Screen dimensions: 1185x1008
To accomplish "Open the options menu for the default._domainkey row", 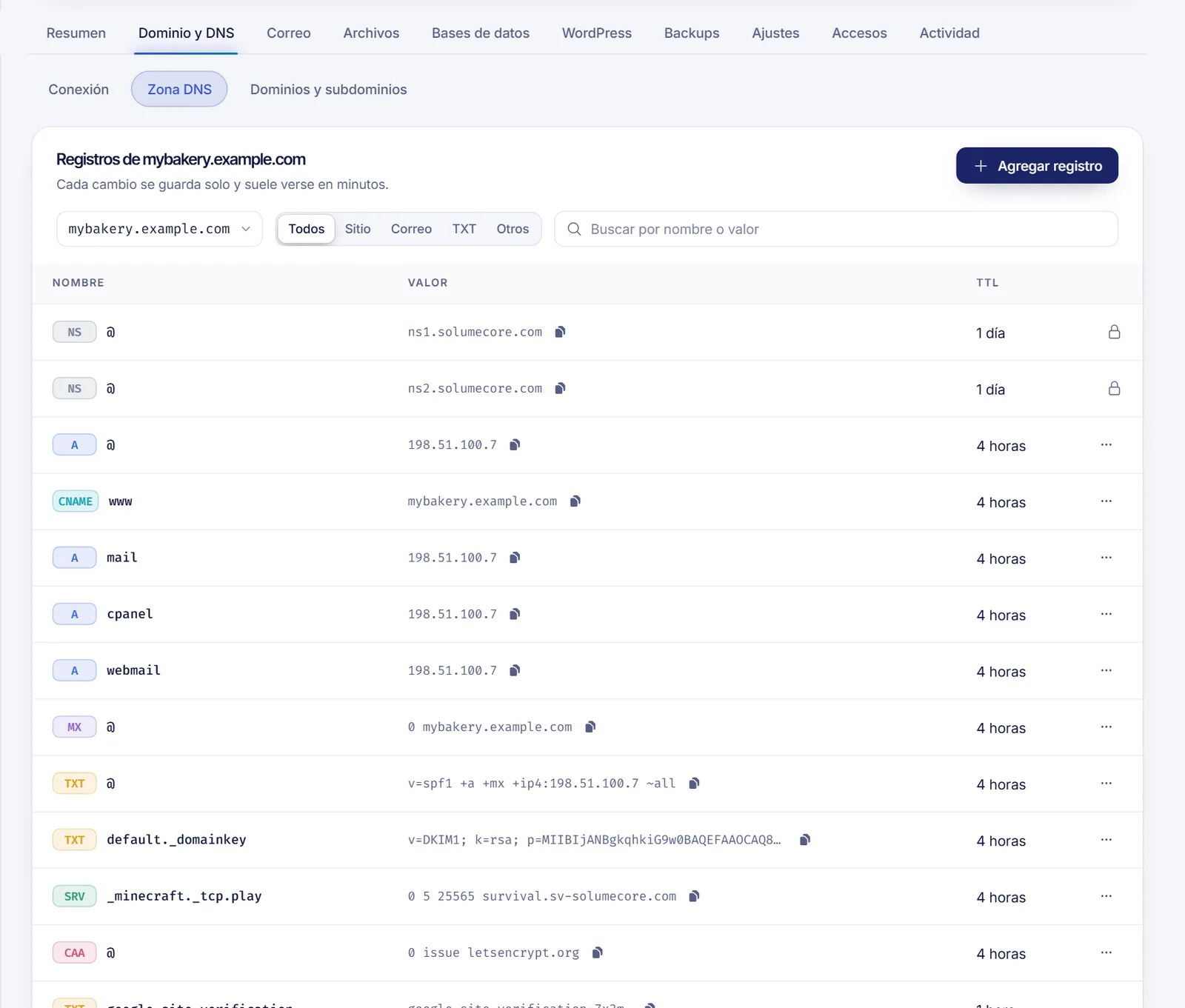I will tap(1106, 840).
